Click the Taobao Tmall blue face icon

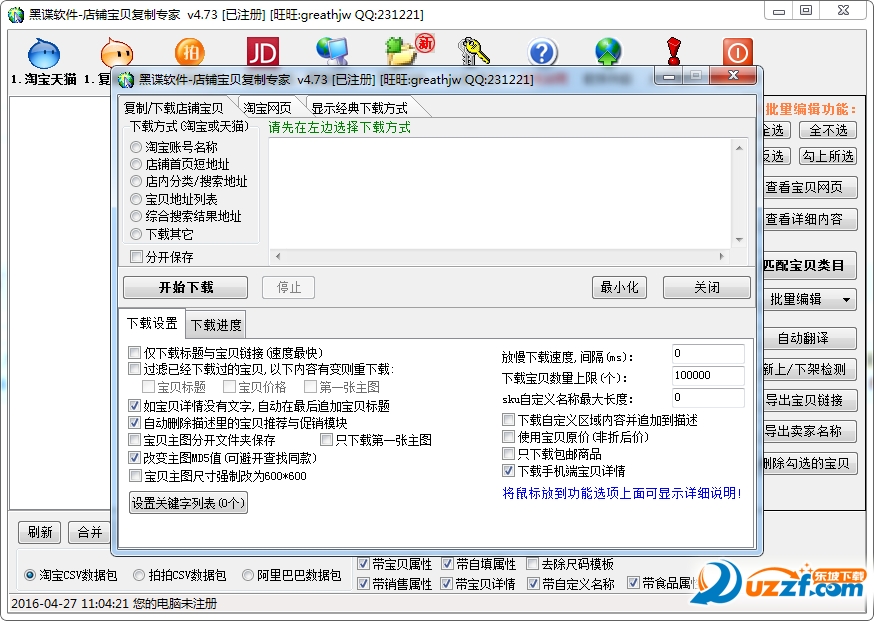click(43, 53)
